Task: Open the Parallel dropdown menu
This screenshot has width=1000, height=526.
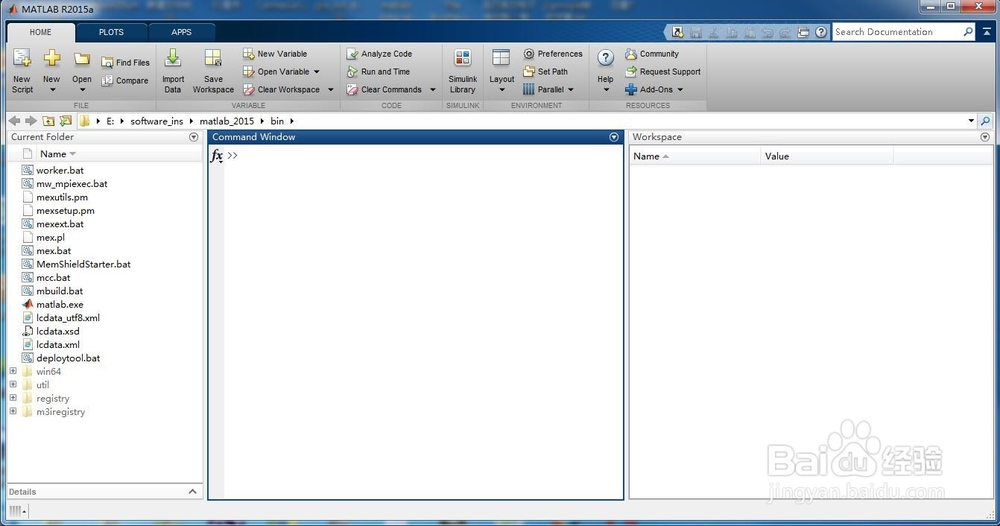Action: (548, 89)
